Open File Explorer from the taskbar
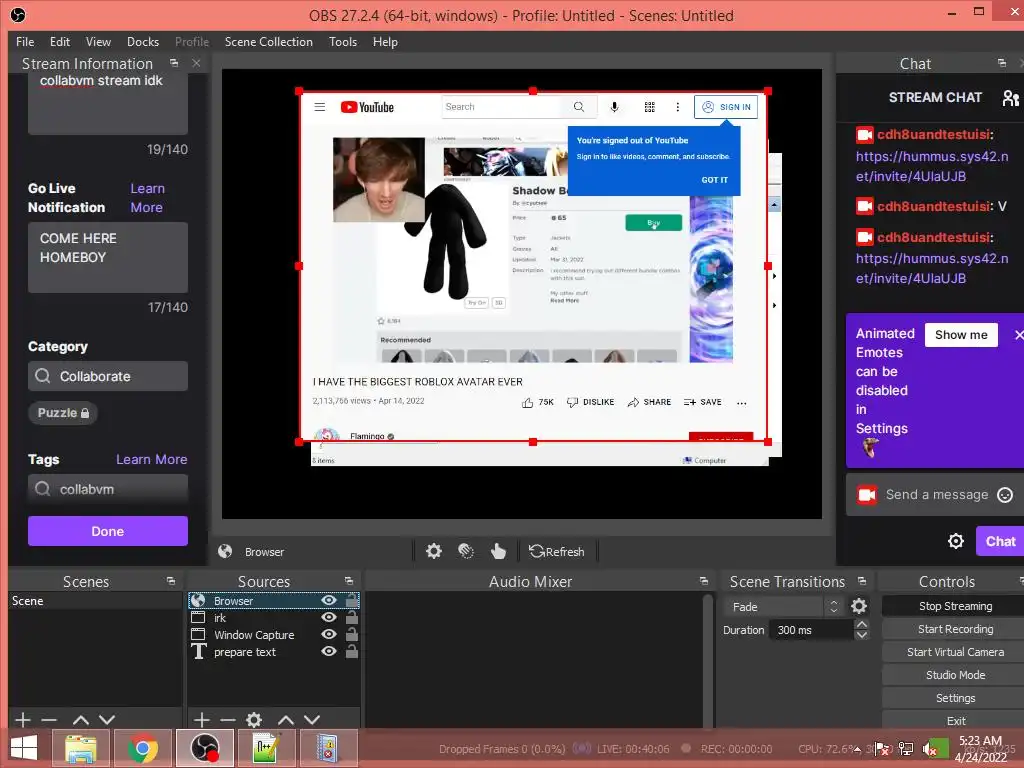 [81, 748]
